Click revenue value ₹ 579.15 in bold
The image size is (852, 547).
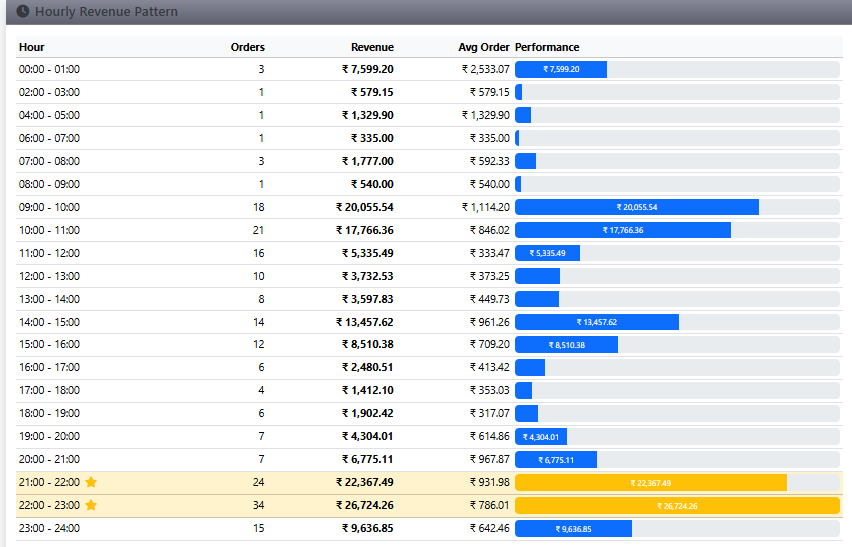tap(372, 92)
